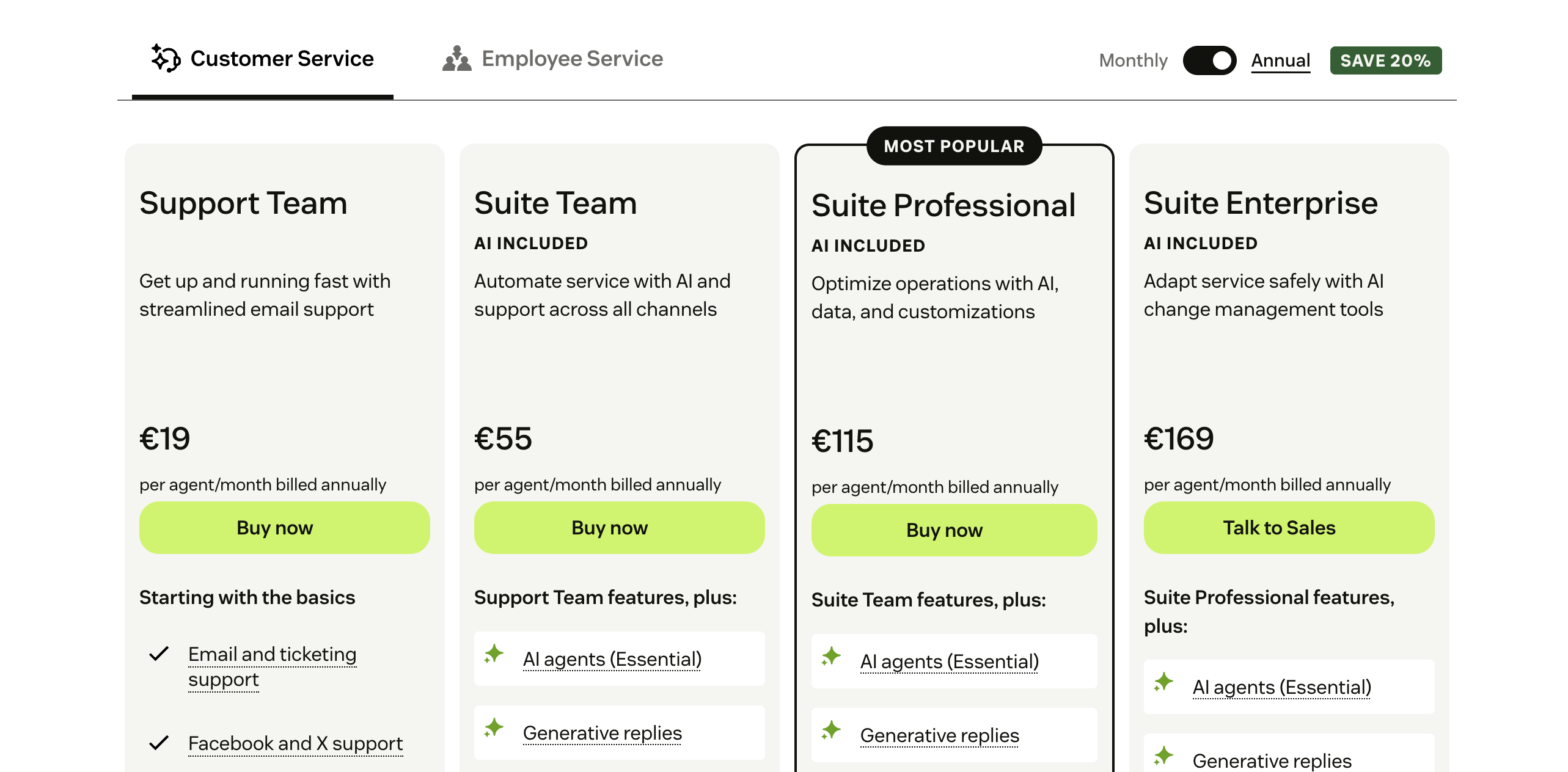The height and width of the screenshot is (772, 1568).
Task: Toggle the Monthly/Annual billing switch
Action: coord(1209,60)
